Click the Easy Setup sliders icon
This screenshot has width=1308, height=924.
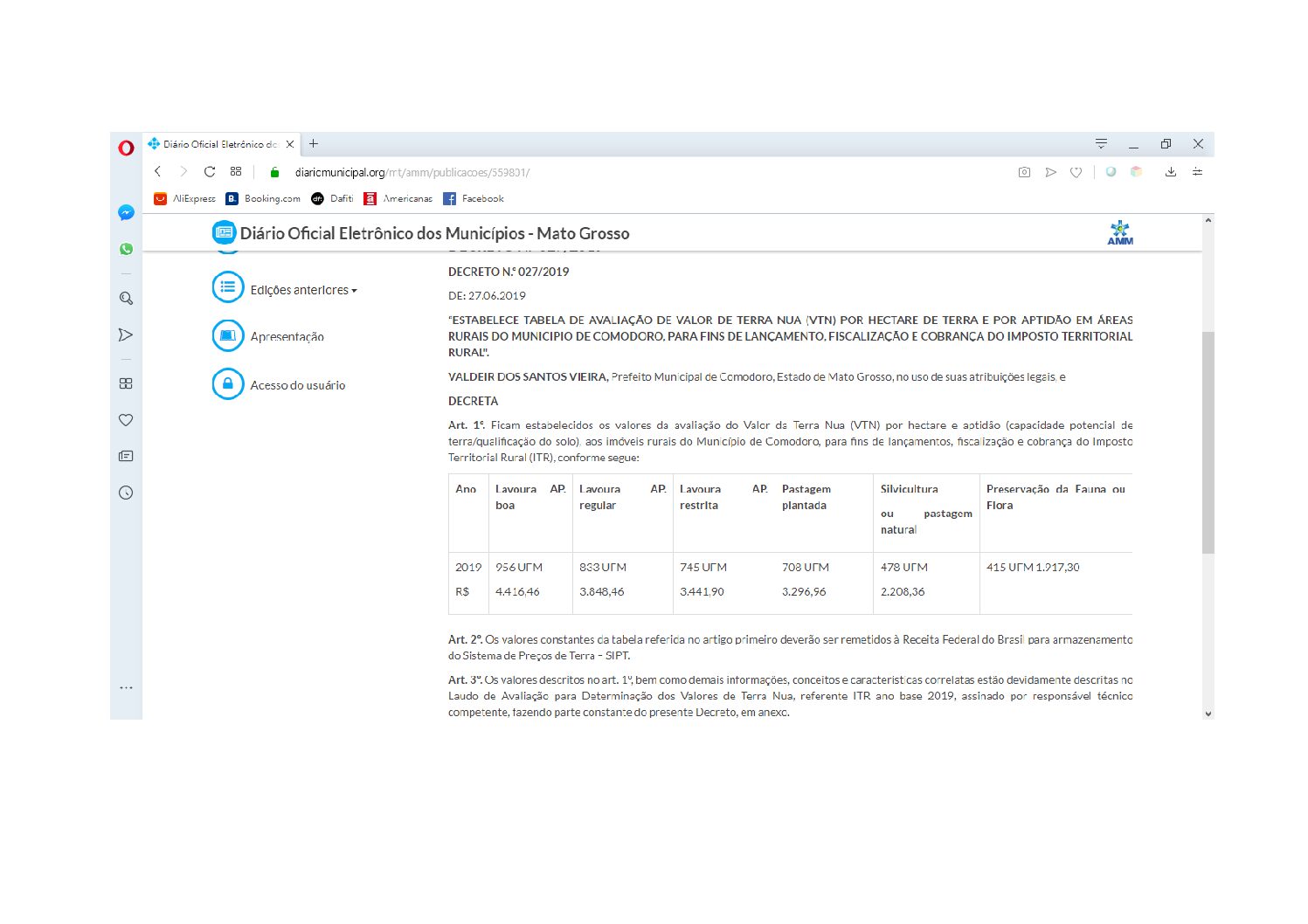(1197, 172)
